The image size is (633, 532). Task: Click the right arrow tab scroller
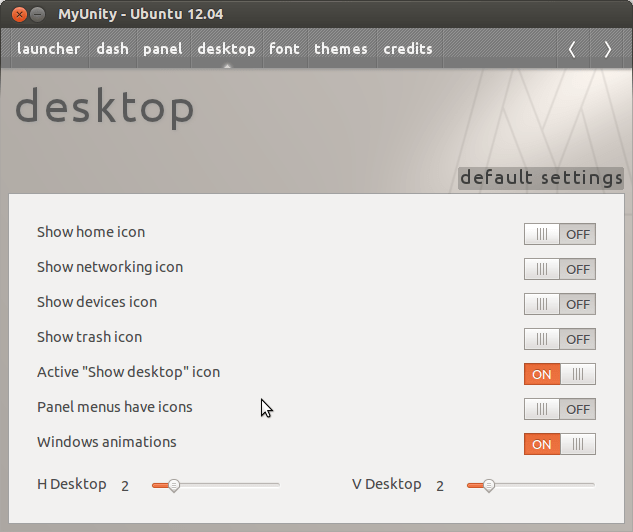pyautogui.click(x=607, y=49)
